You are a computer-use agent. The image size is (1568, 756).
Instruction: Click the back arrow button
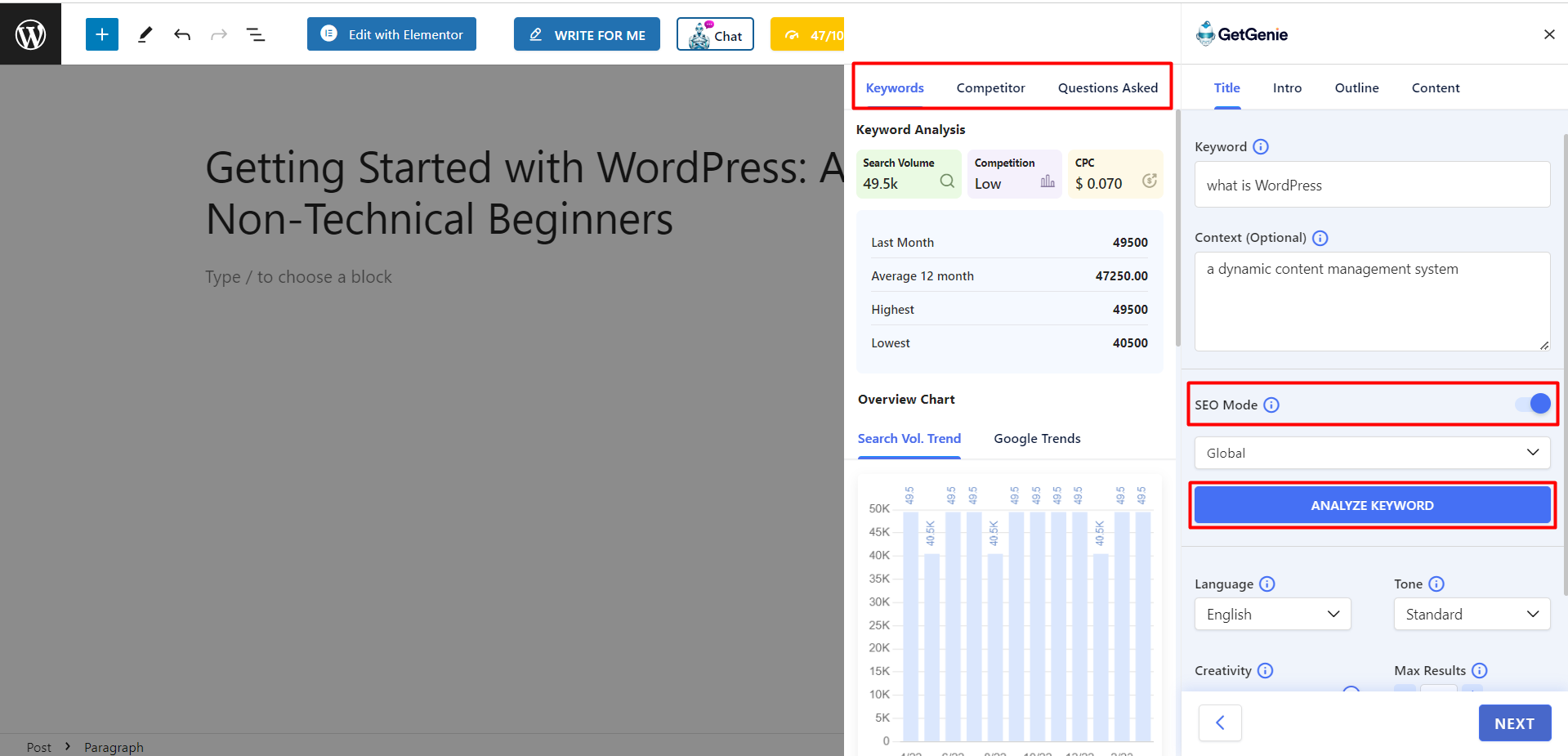pyautogui.click(x=1220, y=722)
